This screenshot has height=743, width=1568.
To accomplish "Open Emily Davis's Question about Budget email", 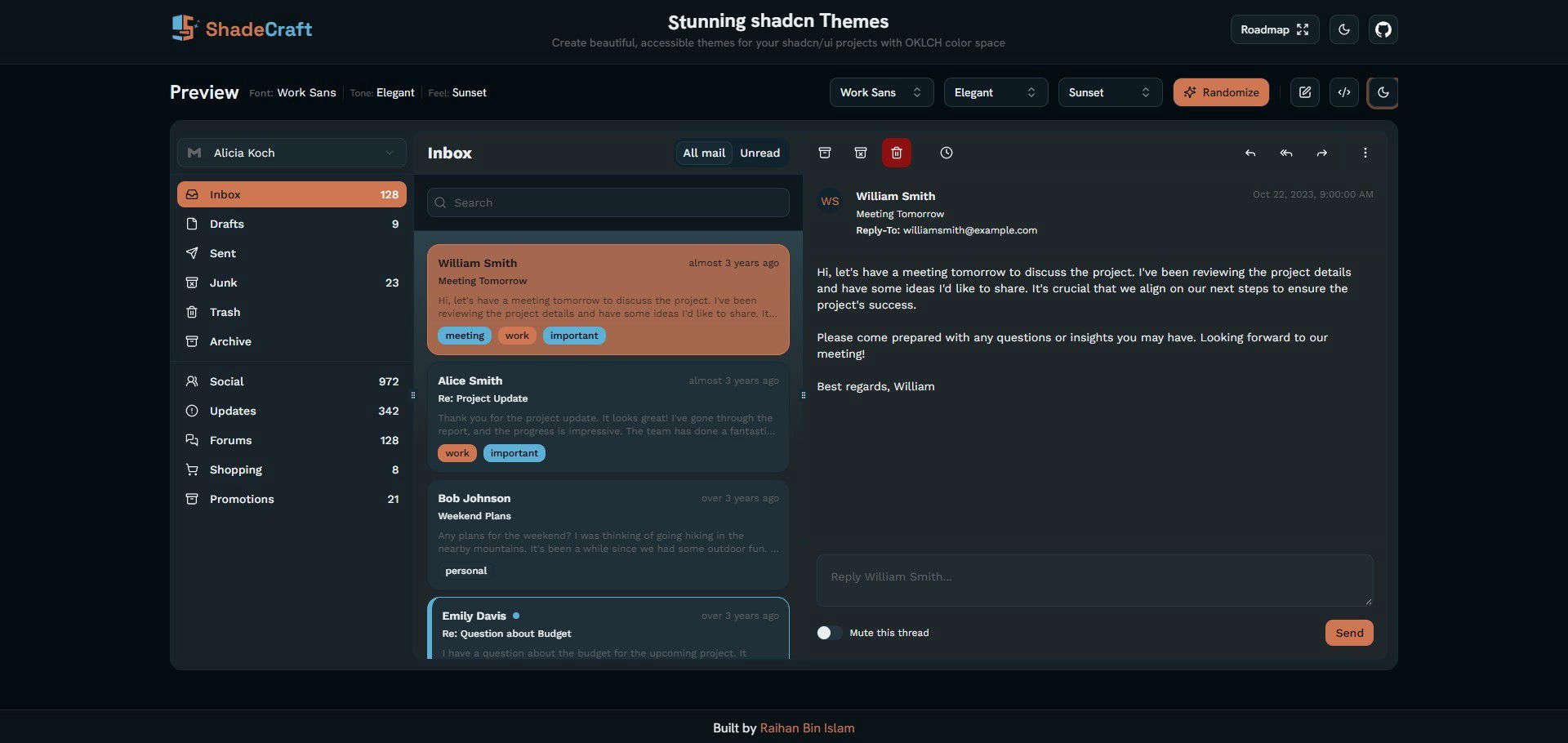I will click(608, 628).
